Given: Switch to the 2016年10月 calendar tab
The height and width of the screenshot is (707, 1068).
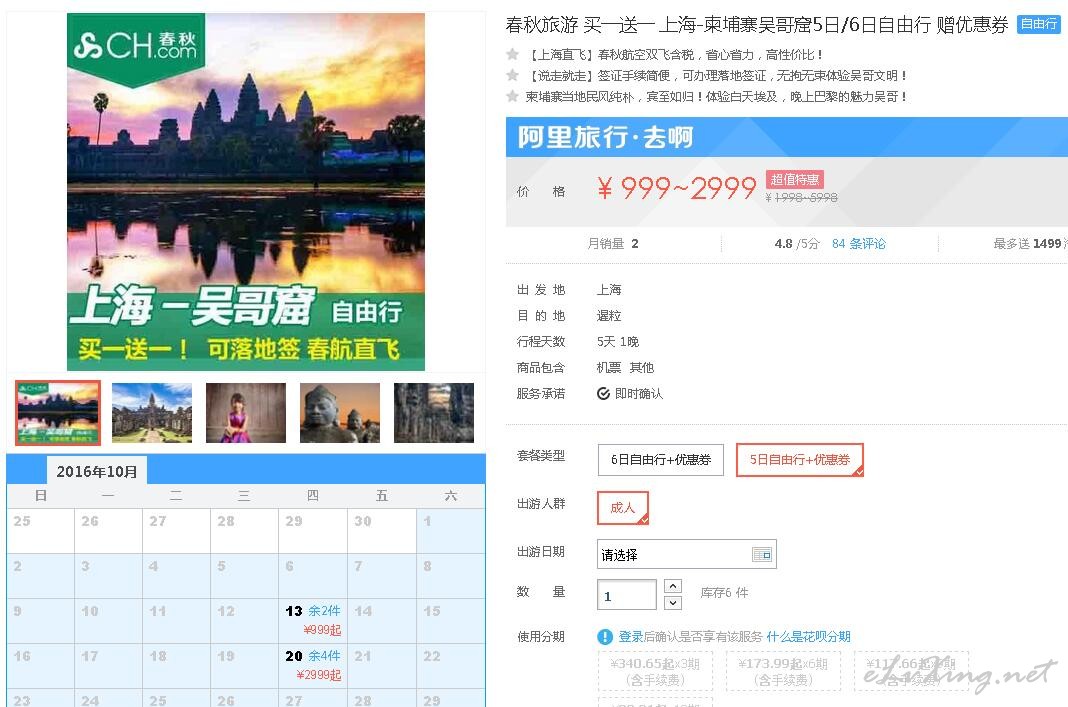Looking at the screenshot, I should coord(97,471).
